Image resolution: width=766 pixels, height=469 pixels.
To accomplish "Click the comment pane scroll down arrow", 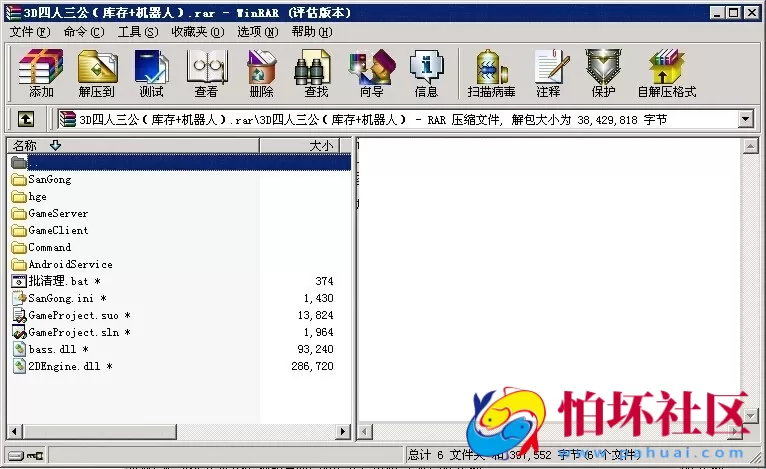I will (x=750, y=416).
